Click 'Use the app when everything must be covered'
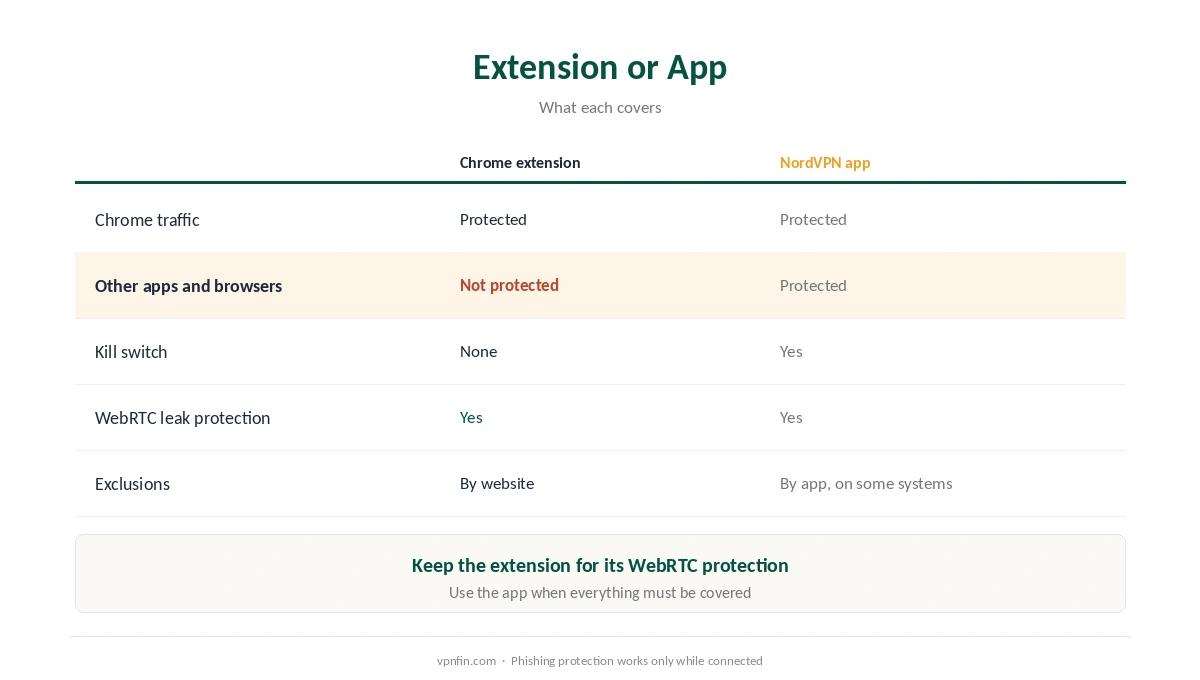 click(600, 593)
